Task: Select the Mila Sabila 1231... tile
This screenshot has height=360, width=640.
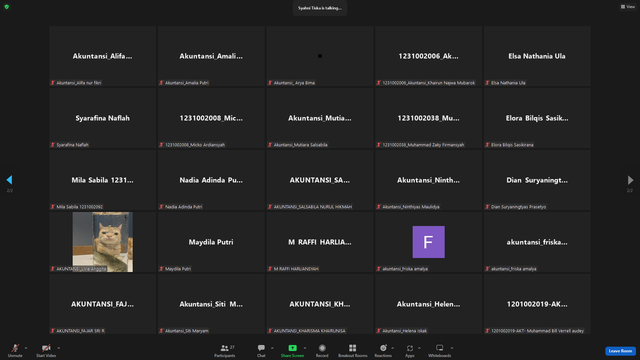Action: (103, 180)
